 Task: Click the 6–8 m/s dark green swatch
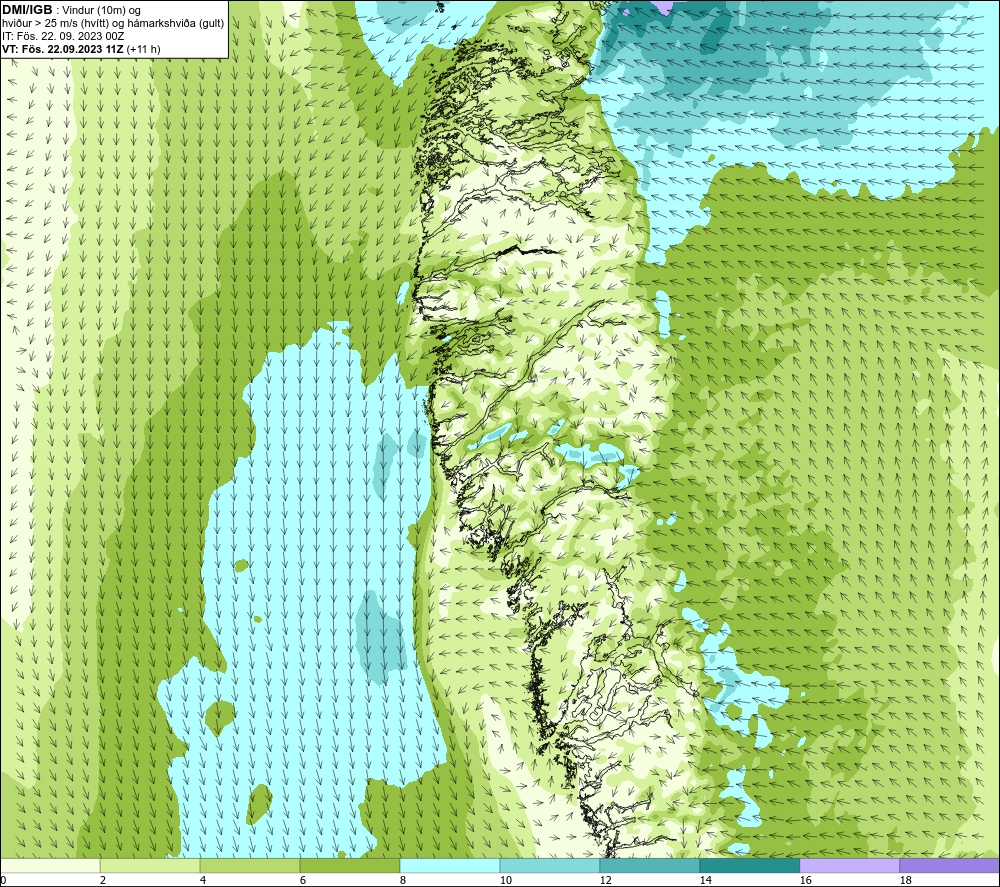pos(350,865)
